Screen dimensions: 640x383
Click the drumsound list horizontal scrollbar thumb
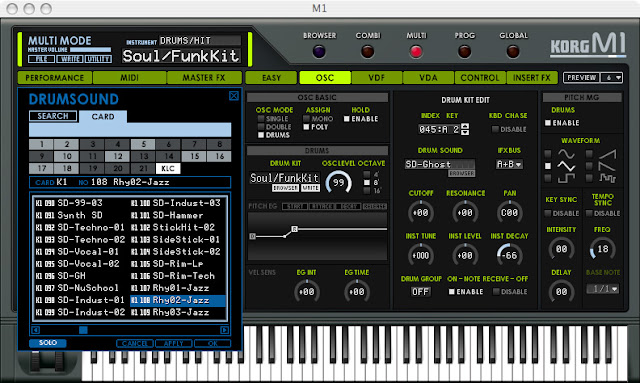coord(83,330)
